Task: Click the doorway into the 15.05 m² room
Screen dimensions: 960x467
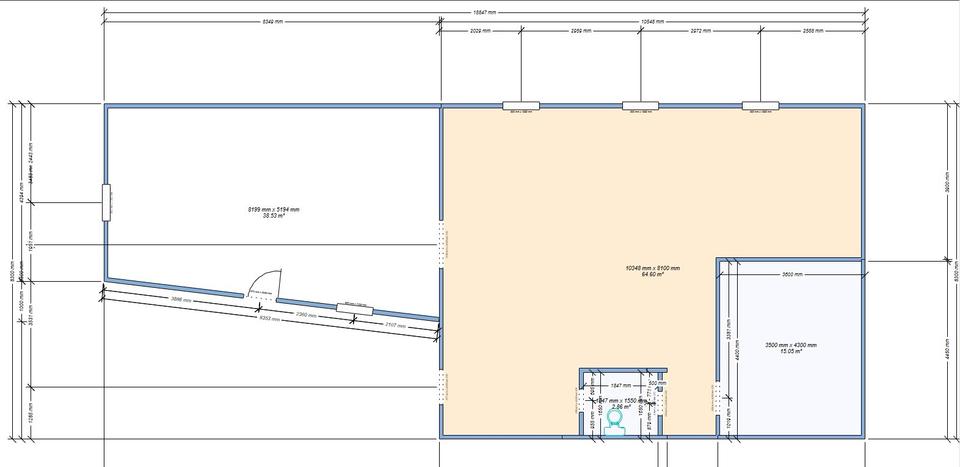Action: coord(718,398)
